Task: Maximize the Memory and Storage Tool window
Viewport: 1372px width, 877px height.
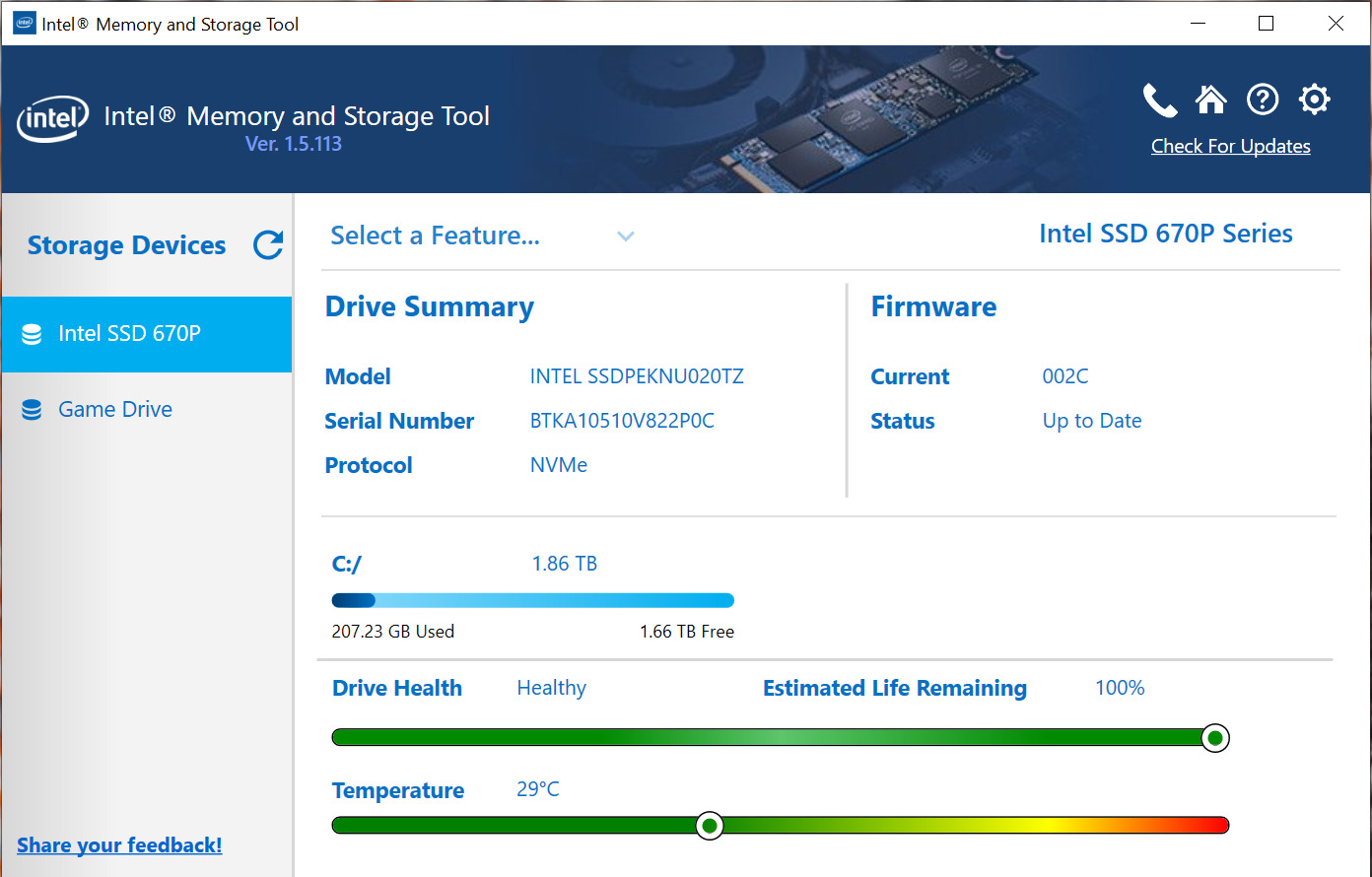Action: [x=1267, y=24]
